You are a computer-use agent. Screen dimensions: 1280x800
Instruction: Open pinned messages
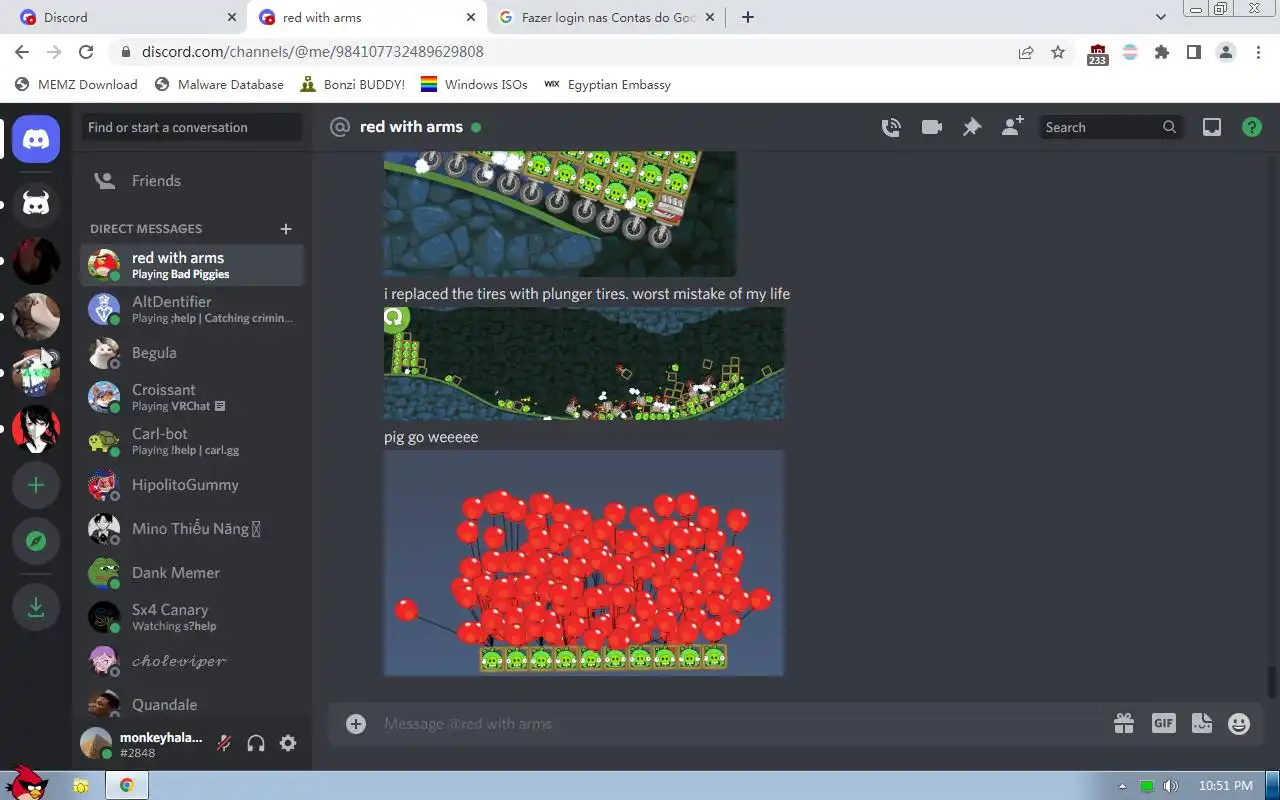tap(972, 127)
